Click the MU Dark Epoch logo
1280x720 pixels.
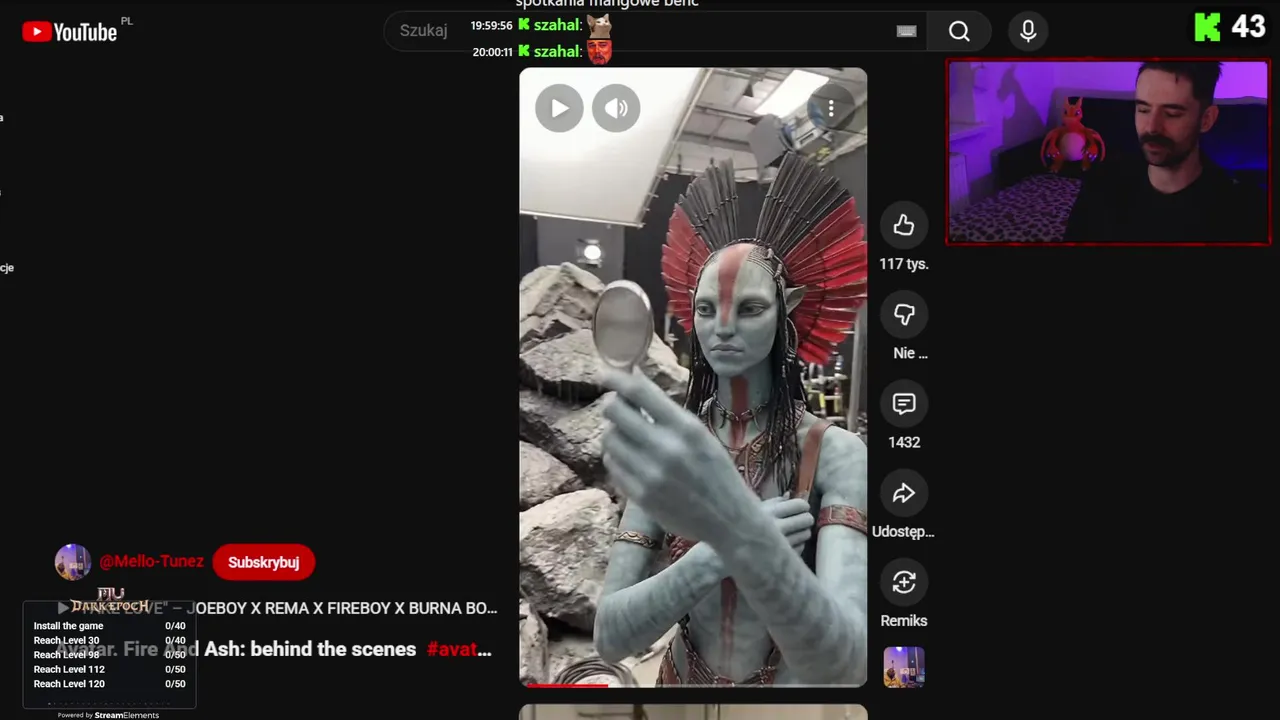point(110,601)
